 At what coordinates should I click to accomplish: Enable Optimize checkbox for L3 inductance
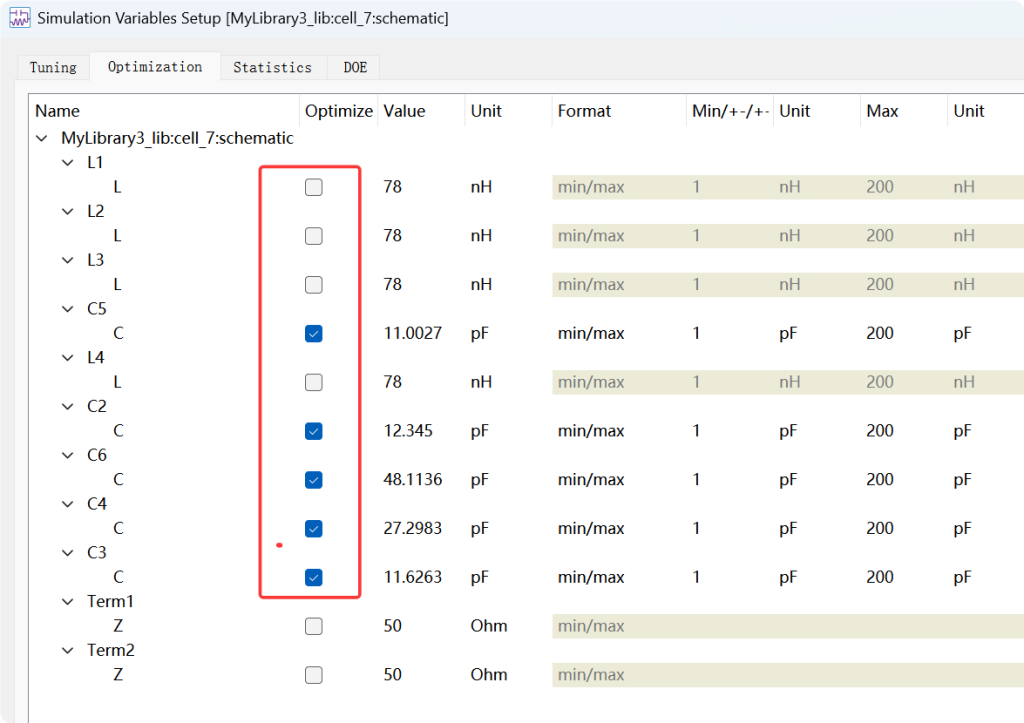[x=313, y=285]
